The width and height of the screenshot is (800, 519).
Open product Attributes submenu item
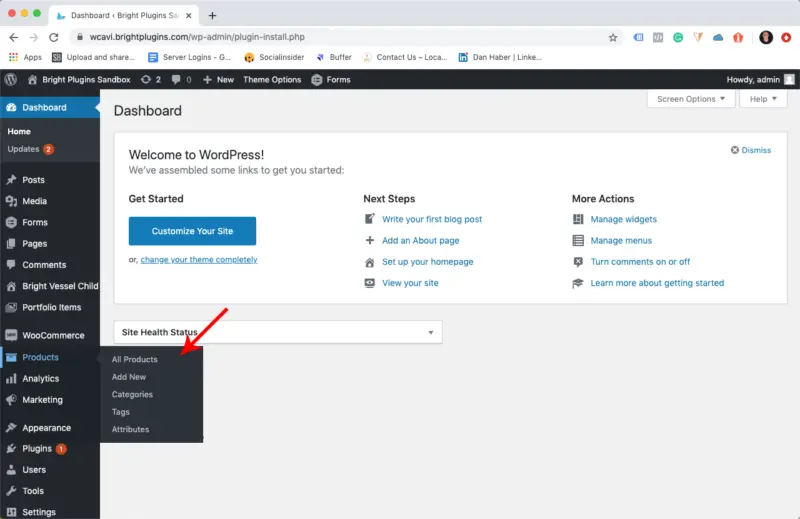[x=131, y=429]
